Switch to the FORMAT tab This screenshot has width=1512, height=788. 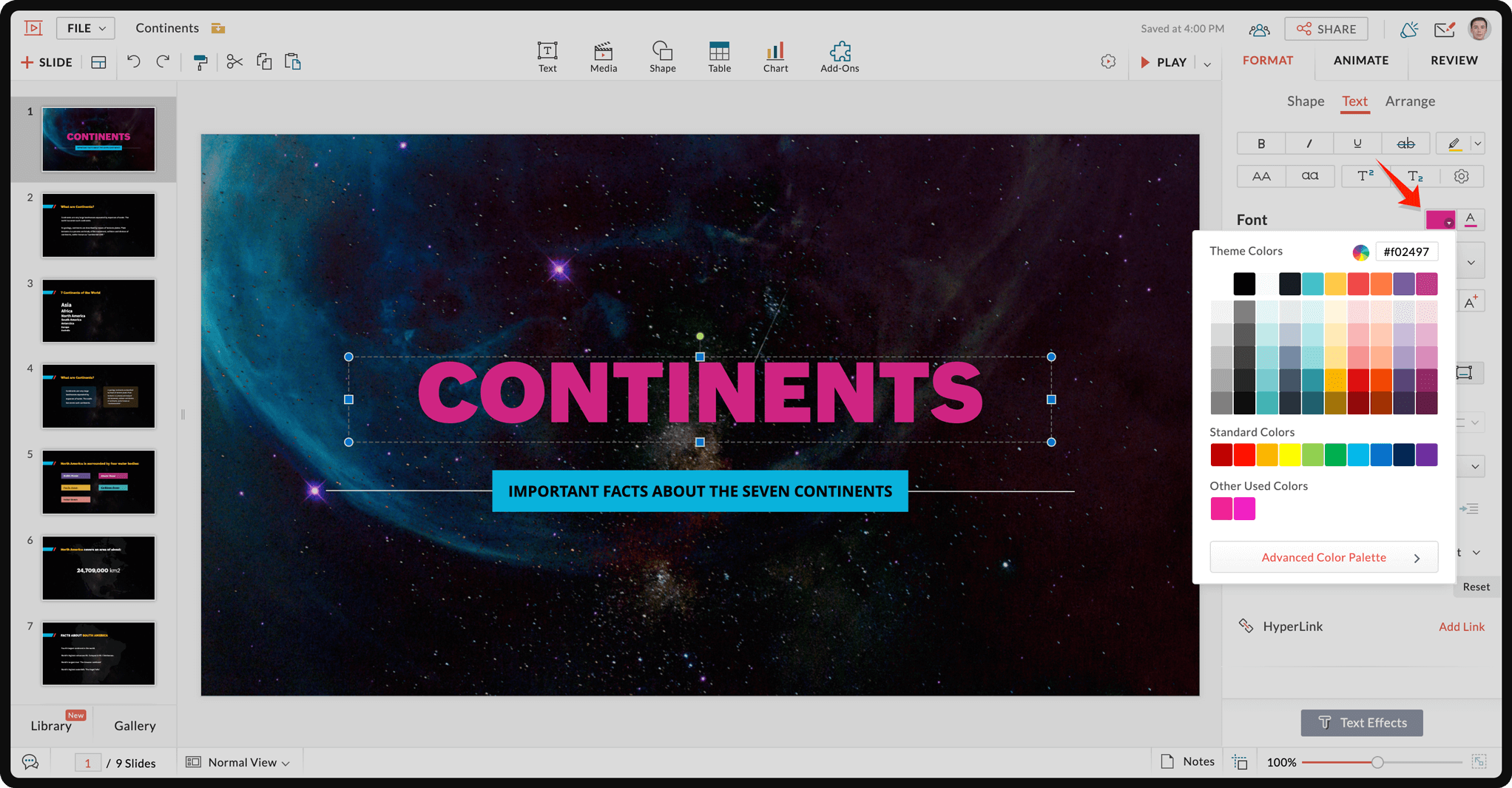1268,61
